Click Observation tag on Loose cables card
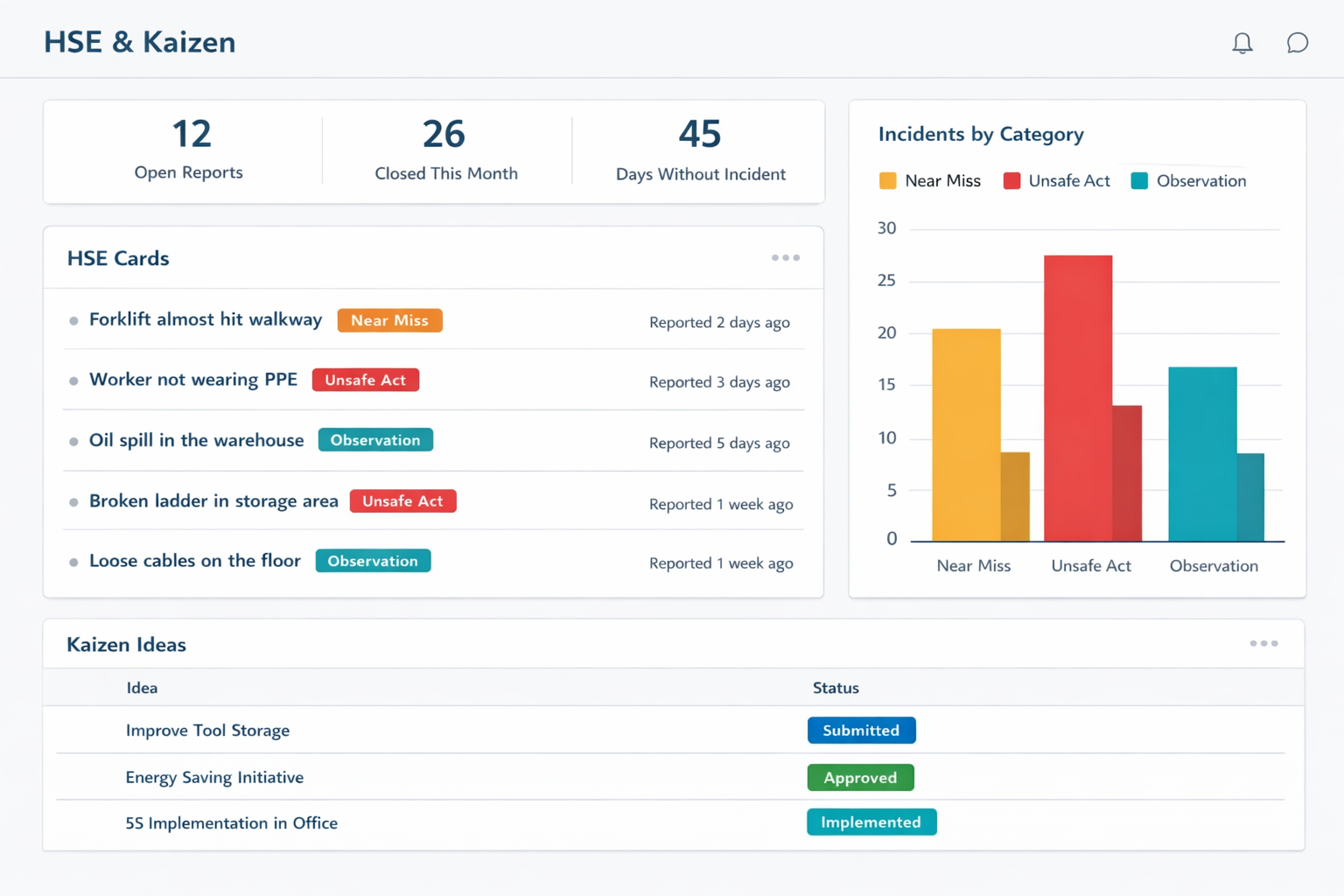Viewport: 1344px width, 896px height. click(x=373, y=561)
